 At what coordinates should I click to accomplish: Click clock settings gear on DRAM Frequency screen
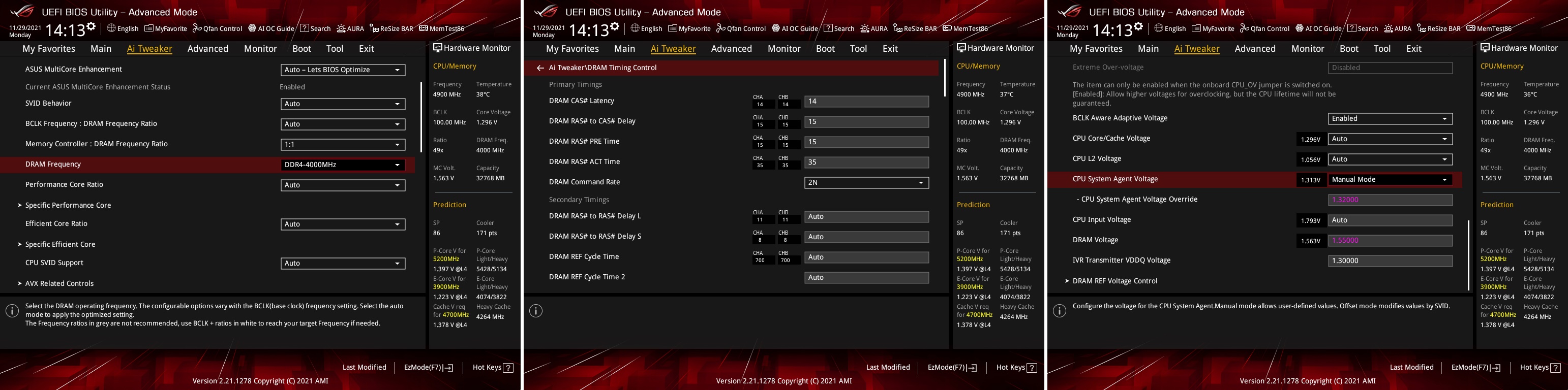(x=91, y=27)
